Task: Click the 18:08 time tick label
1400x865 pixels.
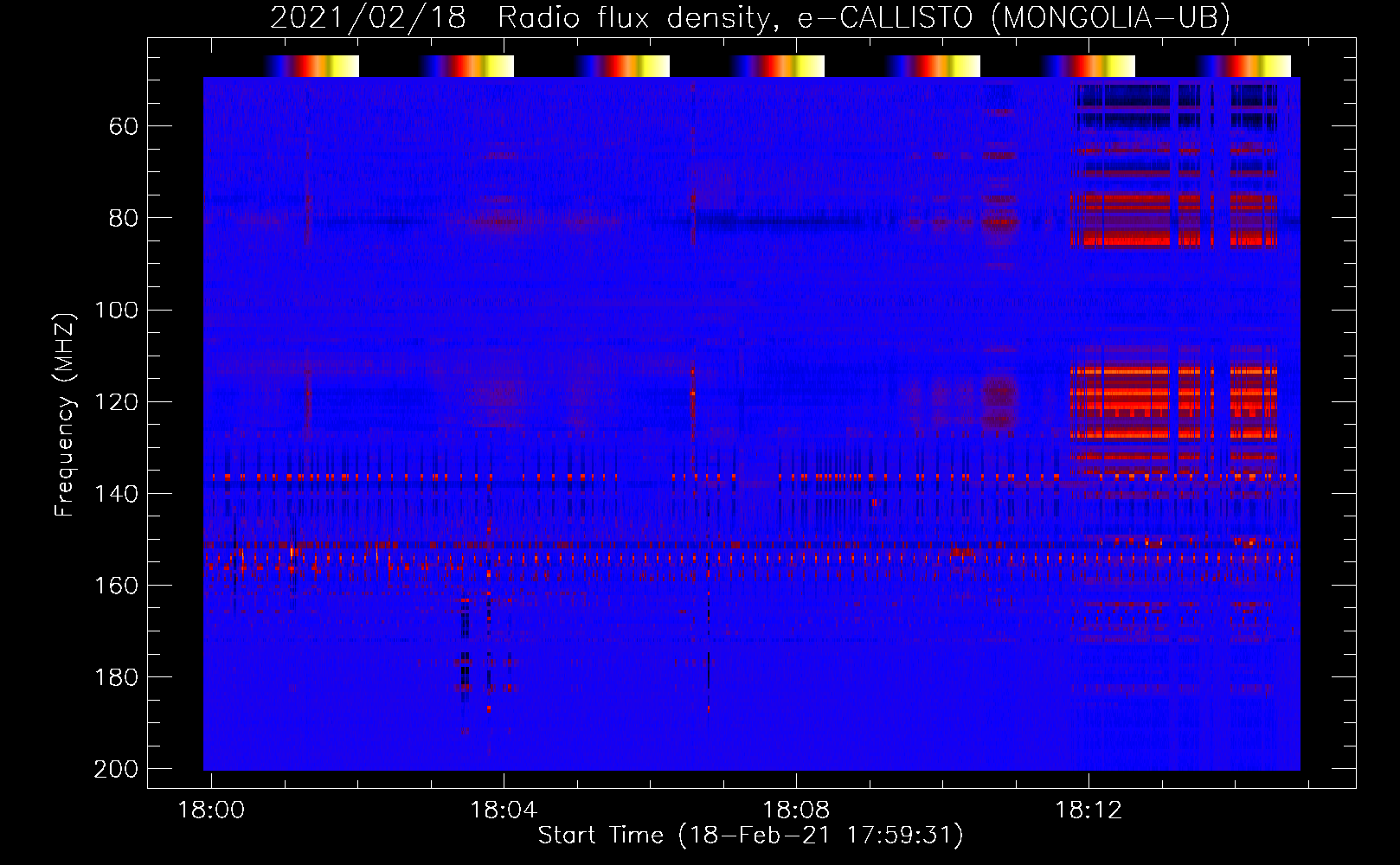Action: tap(796, 811)
